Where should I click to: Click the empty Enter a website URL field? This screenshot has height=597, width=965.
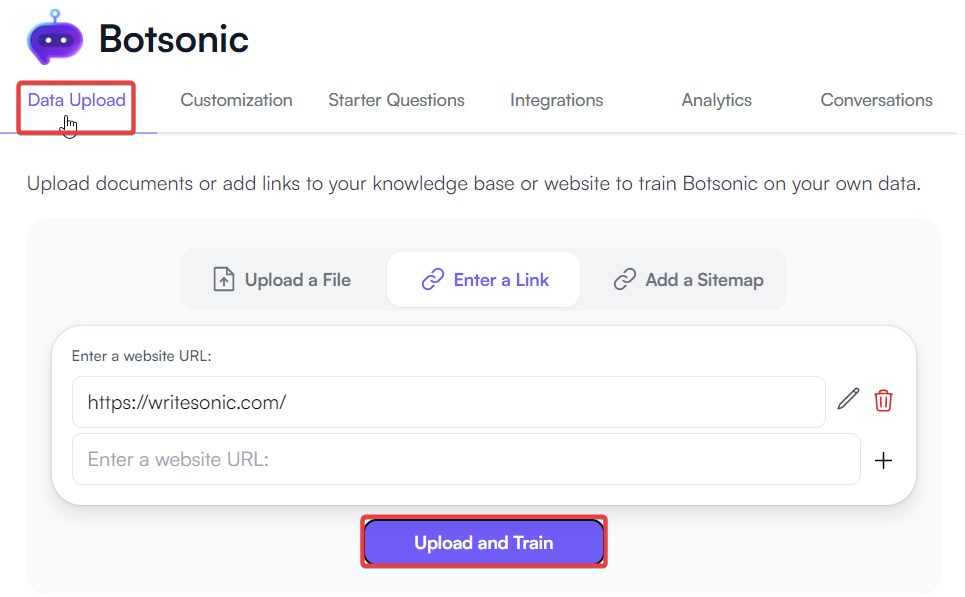click(466, 460)
